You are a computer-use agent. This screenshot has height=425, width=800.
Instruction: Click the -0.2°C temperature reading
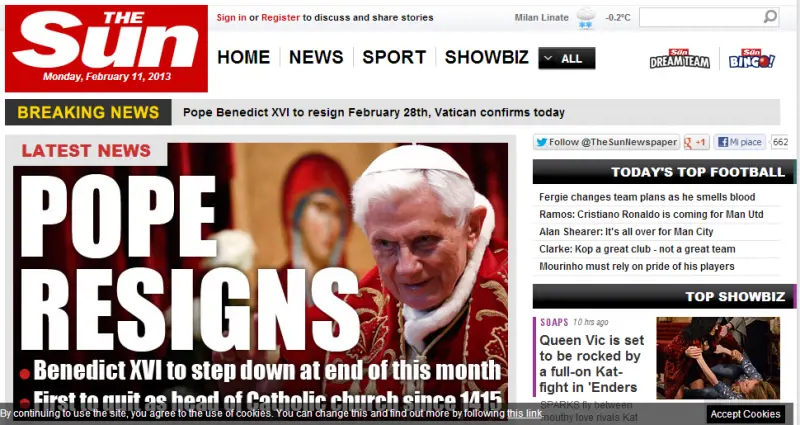tap(618, 17)
